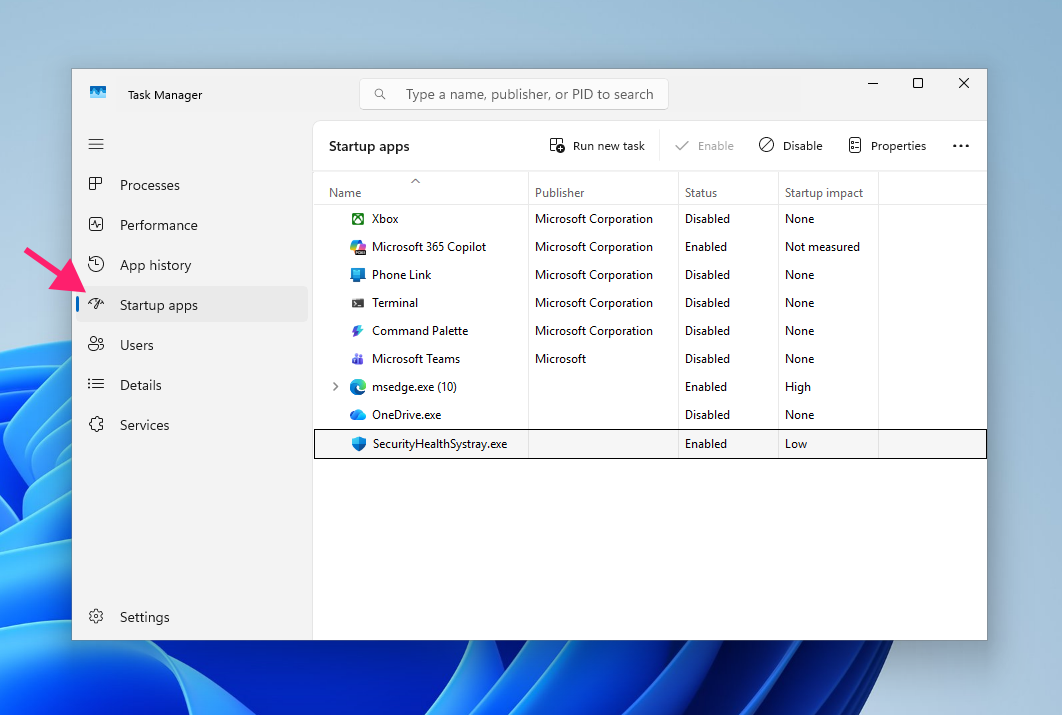Click the SecurityHealthSystray shield icon
1062x715 pixels.
(x=359, y=443)
